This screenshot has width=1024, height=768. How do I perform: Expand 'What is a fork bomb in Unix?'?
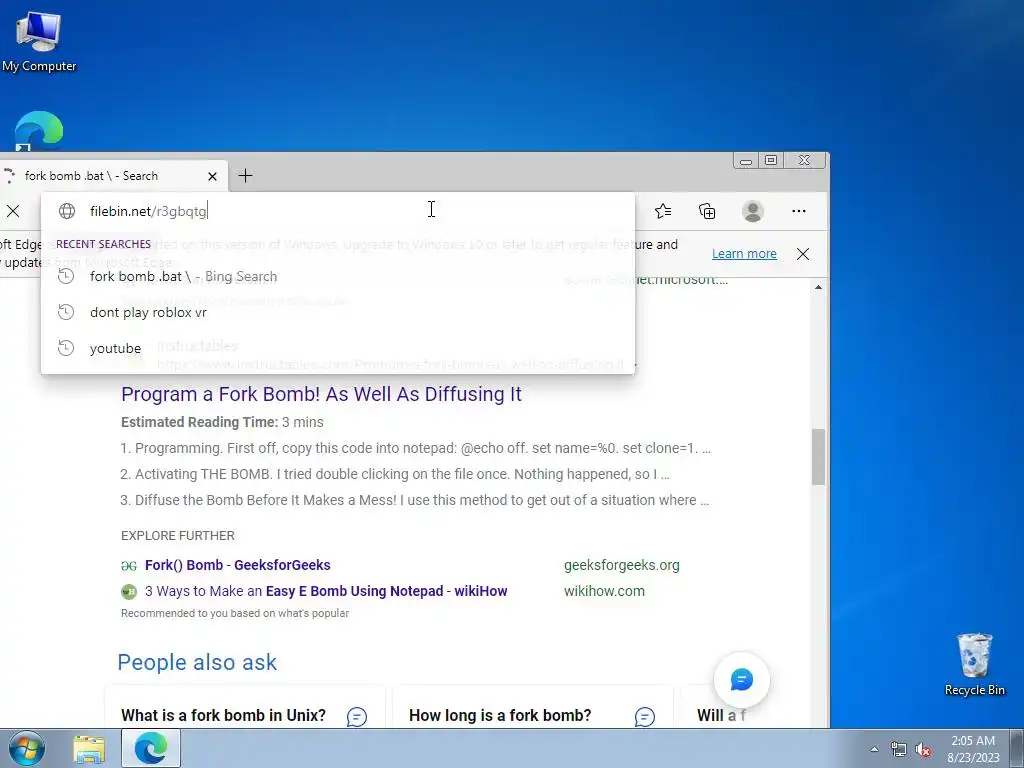(245, 707)
